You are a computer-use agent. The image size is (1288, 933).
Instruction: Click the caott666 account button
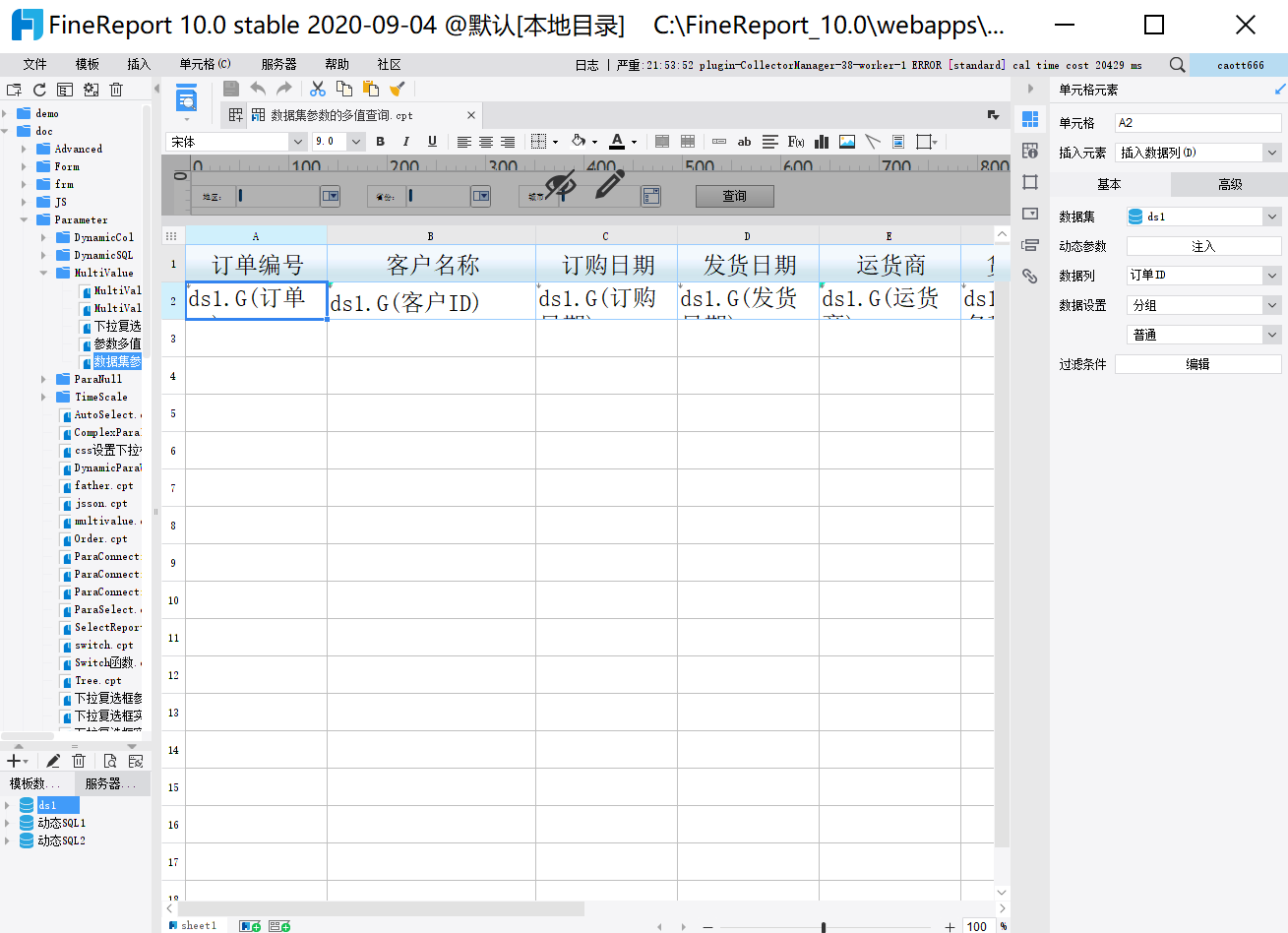pyautogui.click(x=1240, y=65)
